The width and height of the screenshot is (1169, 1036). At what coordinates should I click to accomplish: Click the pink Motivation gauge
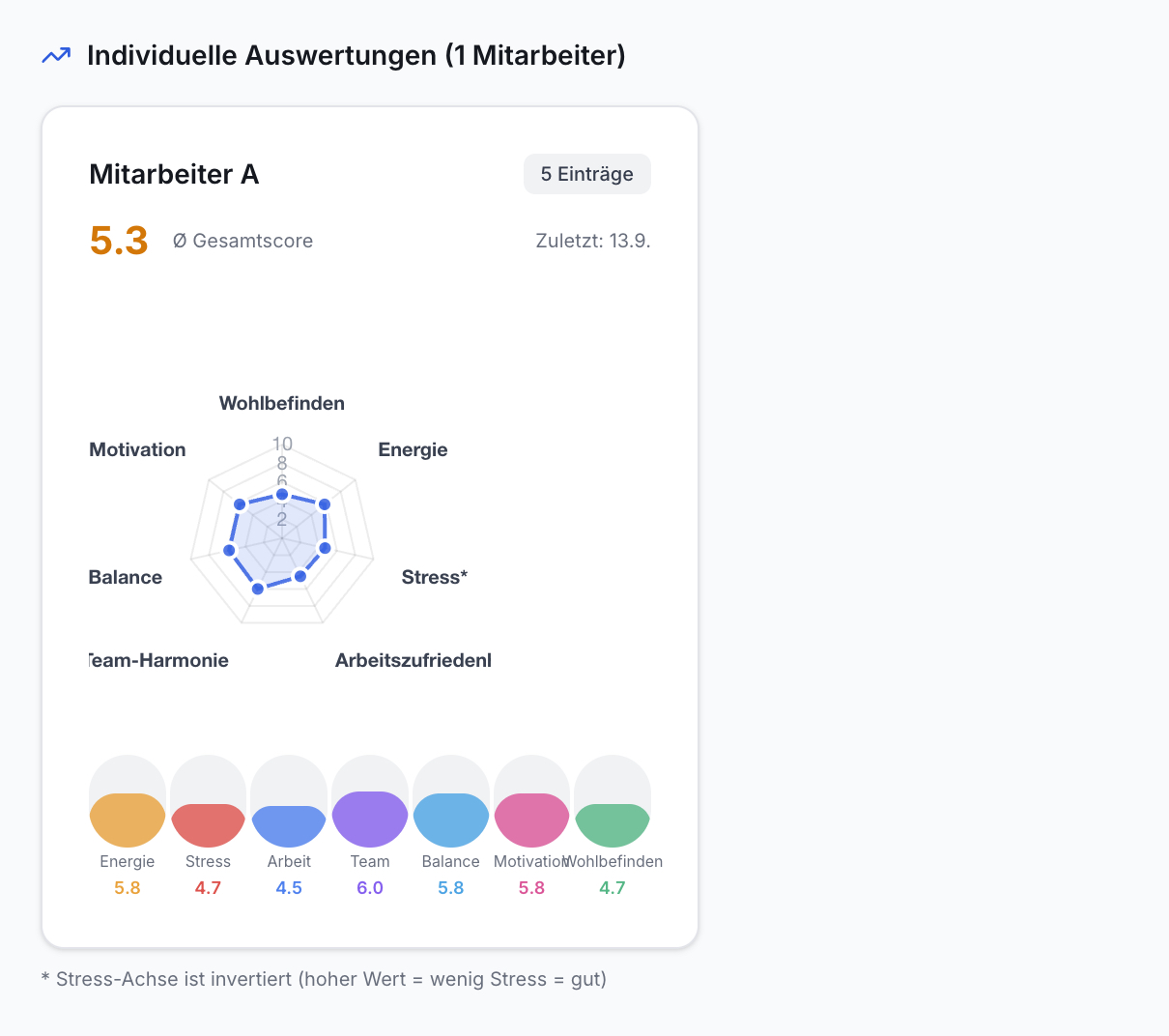[x=532, y=801]
